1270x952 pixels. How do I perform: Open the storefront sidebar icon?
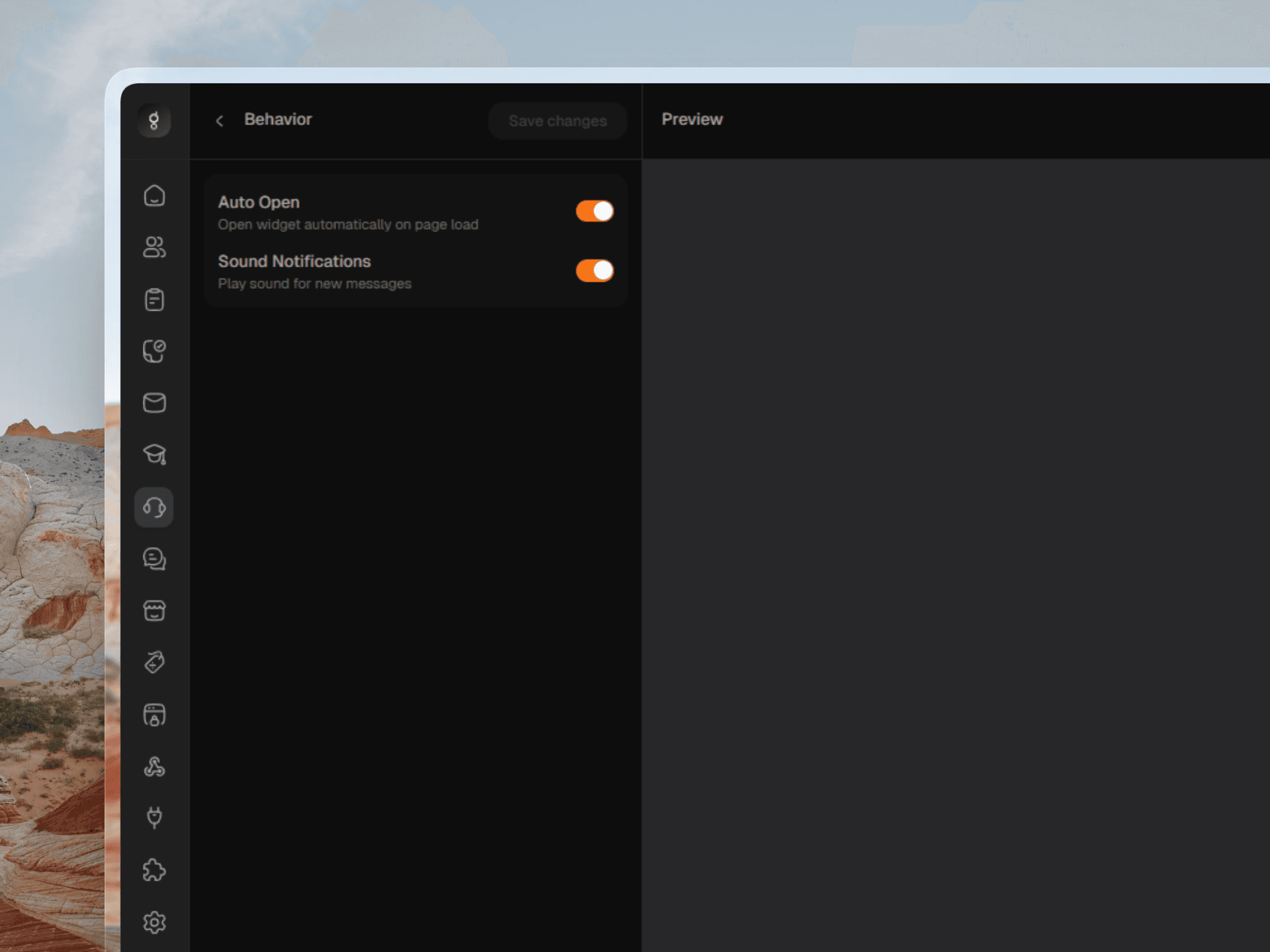pos(154,611)
